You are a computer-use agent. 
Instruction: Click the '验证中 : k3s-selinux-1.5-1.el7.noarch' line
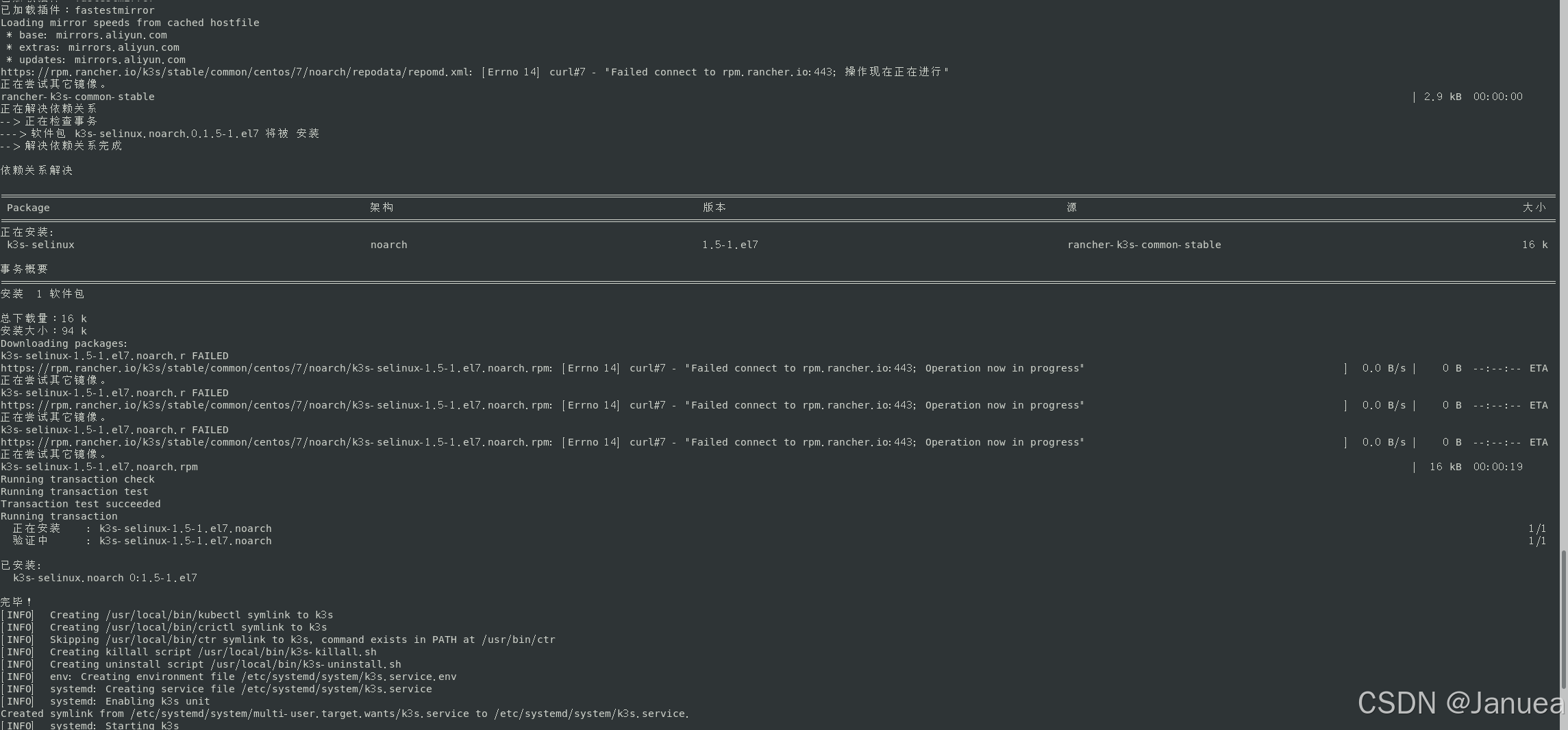[142, 541]
